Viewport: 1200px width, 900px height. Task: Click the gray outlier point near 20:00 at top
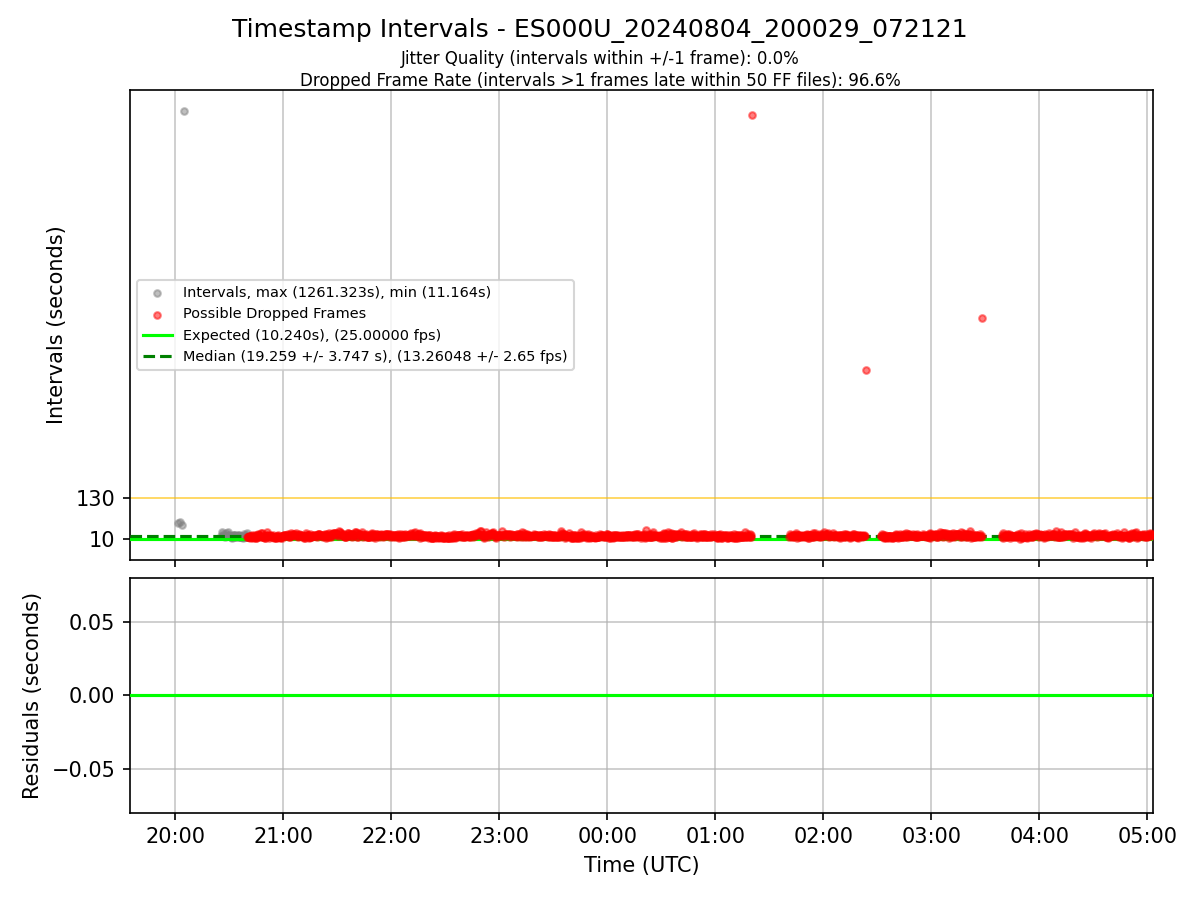coord(184,111)
